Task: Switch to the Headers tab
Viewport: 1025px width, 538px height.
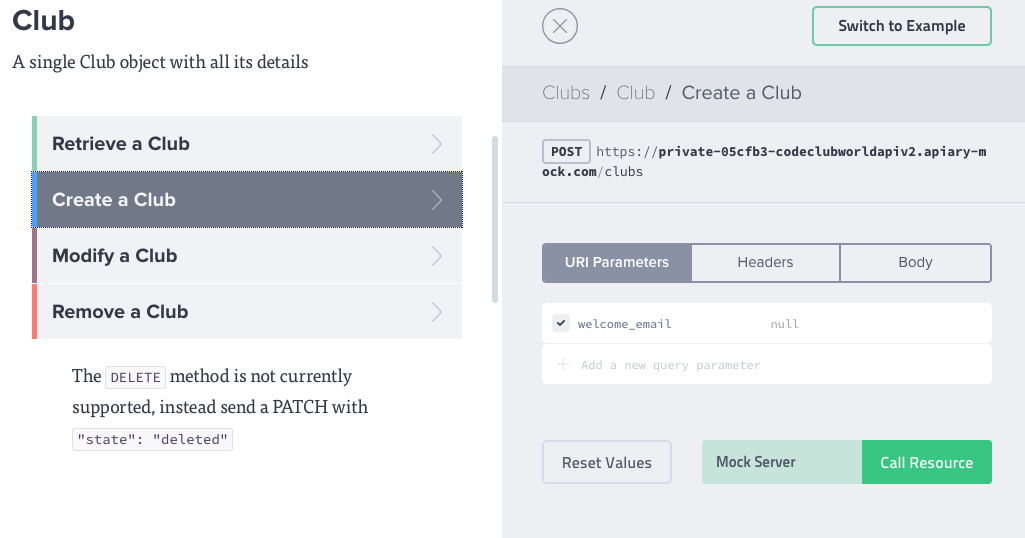Action: pyautogui.click(x=765, y=263)
